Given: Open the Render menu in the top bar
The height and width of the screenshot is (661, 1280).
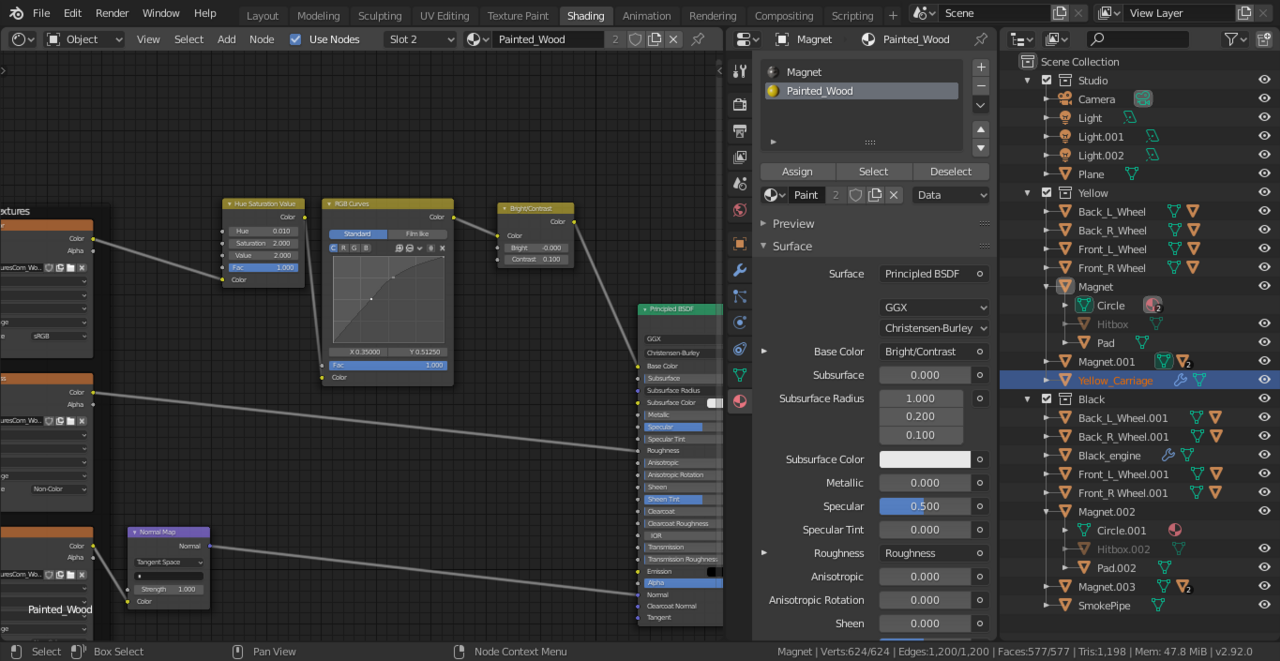Looking at the screenshot, I should (111, 13).
